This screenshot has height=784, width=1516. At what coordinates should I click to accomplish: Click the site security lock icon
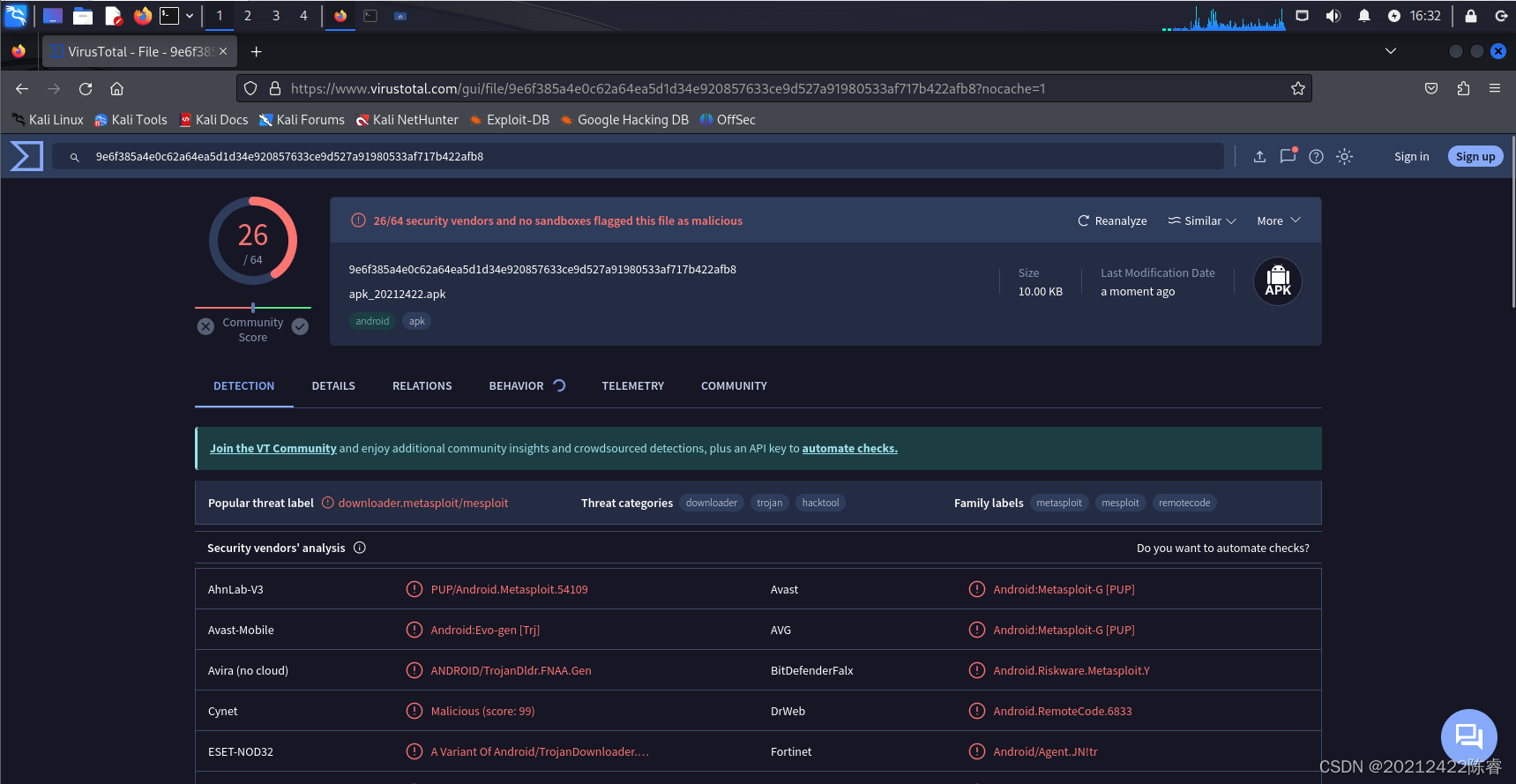(274, 88)
